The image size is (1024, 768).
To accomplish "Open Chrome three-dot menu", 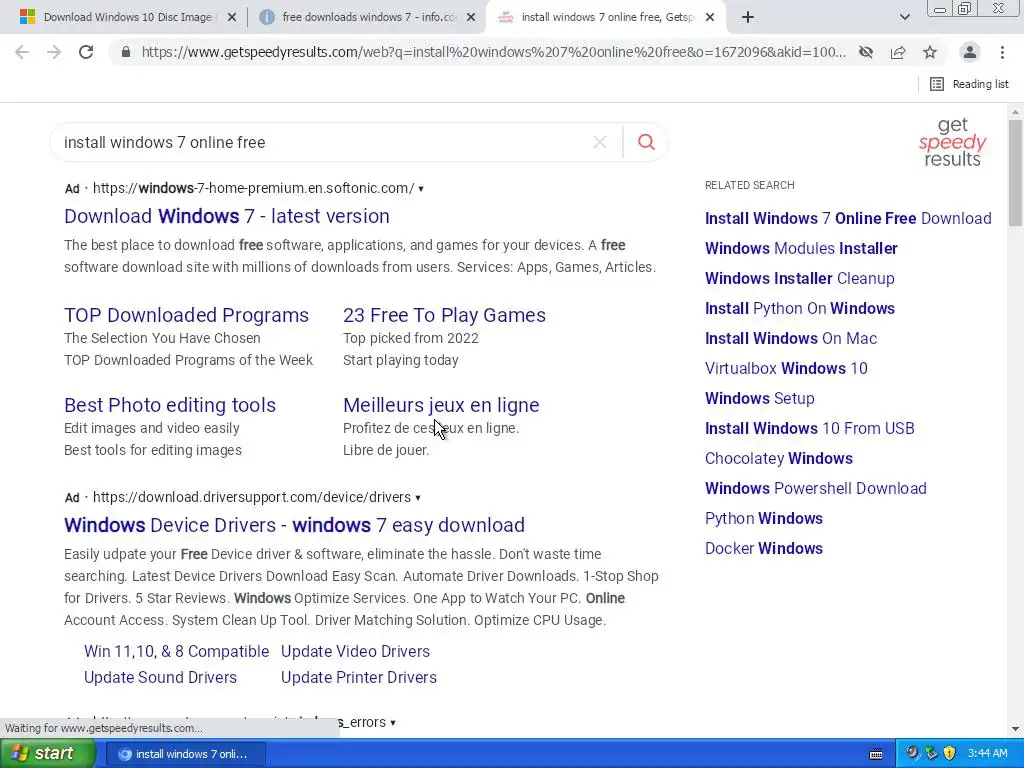I will (x=1002, y=52).
